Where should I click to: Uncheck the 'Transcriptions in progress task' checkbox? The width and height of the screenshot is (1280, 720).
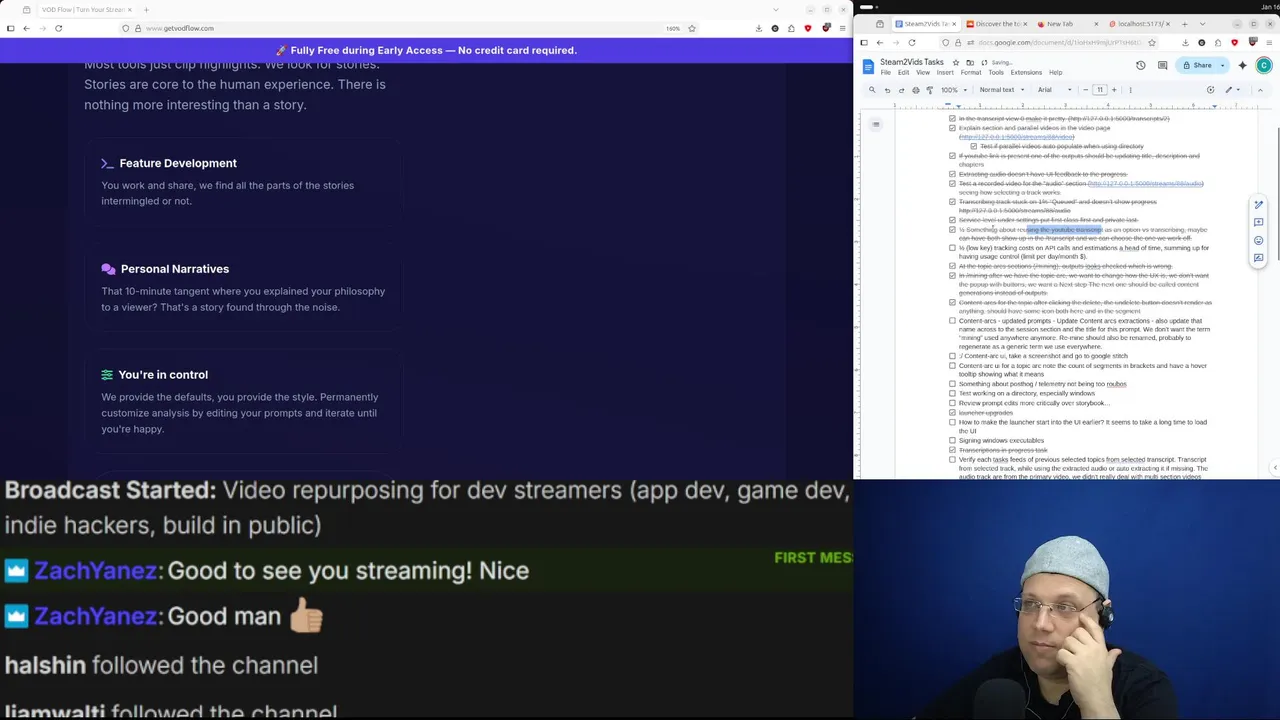click(x=952, y=450)
